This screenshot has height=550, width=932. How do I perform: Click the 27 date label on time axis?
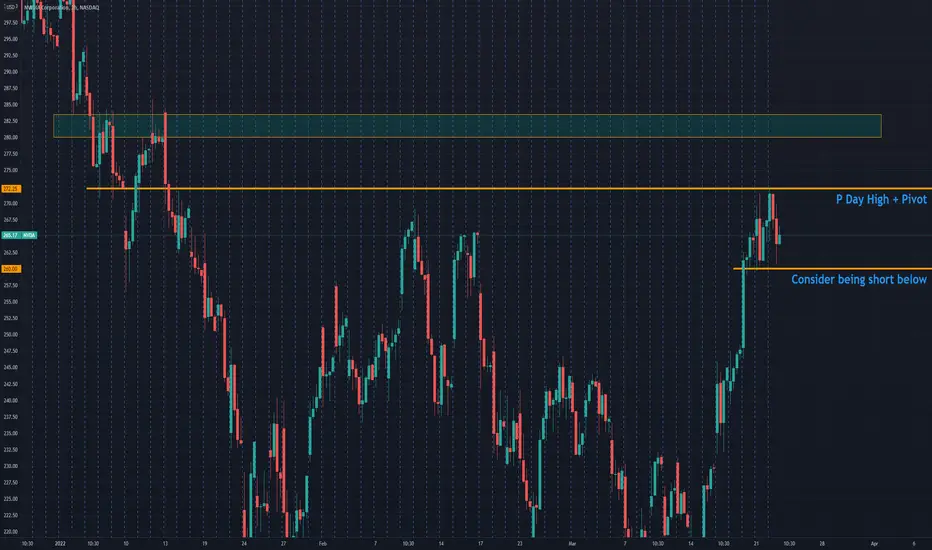pos(284,543)
